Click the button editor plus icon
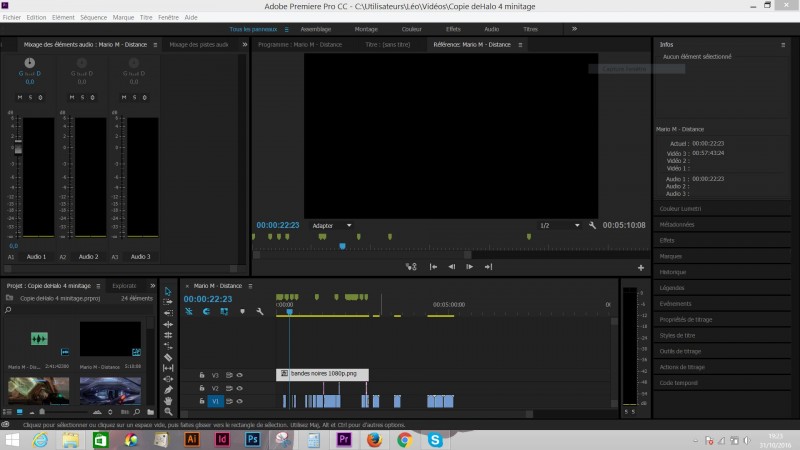The image size is (800, 450). 641,267
